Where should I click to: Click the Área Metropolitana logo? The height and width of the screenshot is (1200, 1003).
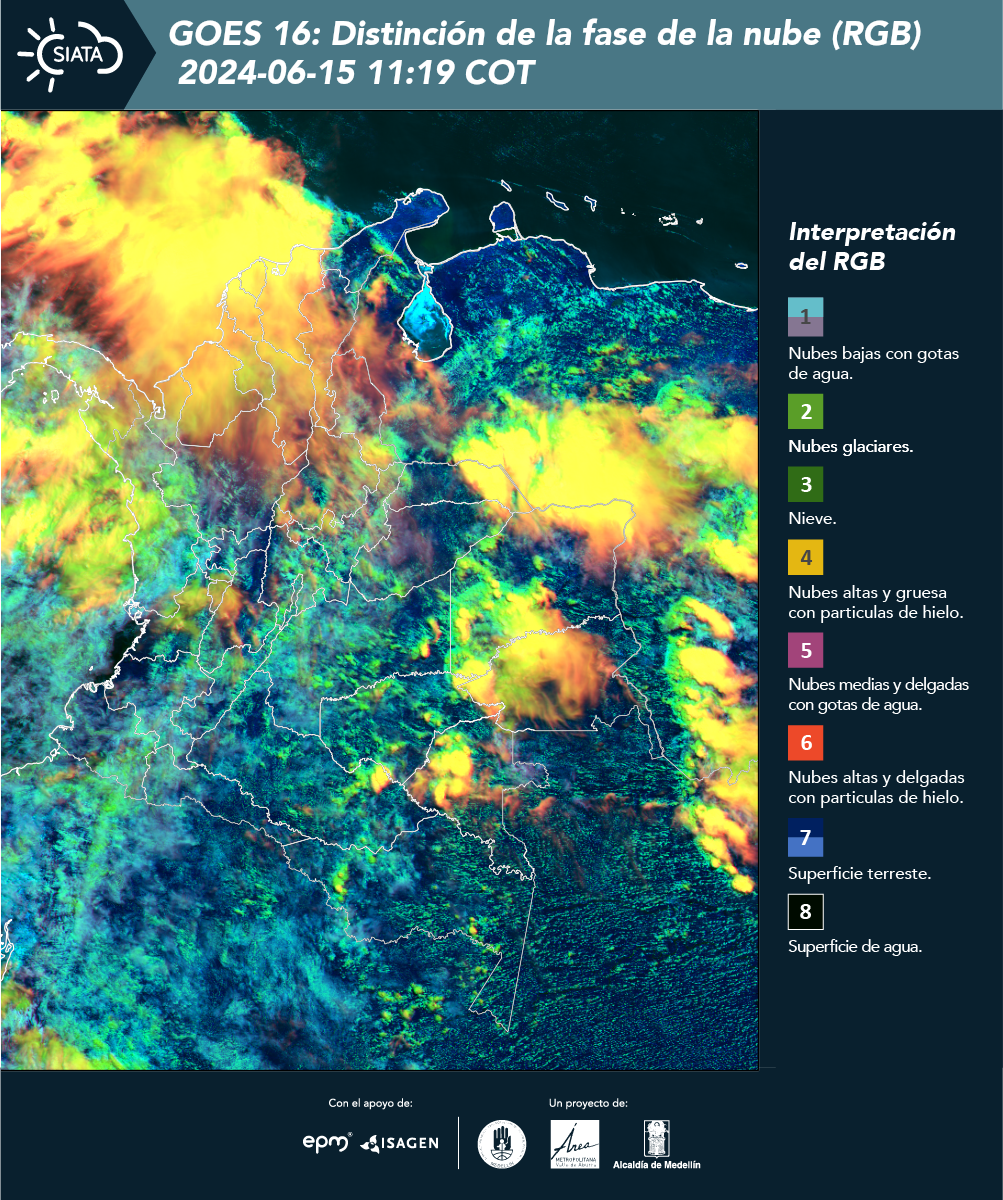575,1144
